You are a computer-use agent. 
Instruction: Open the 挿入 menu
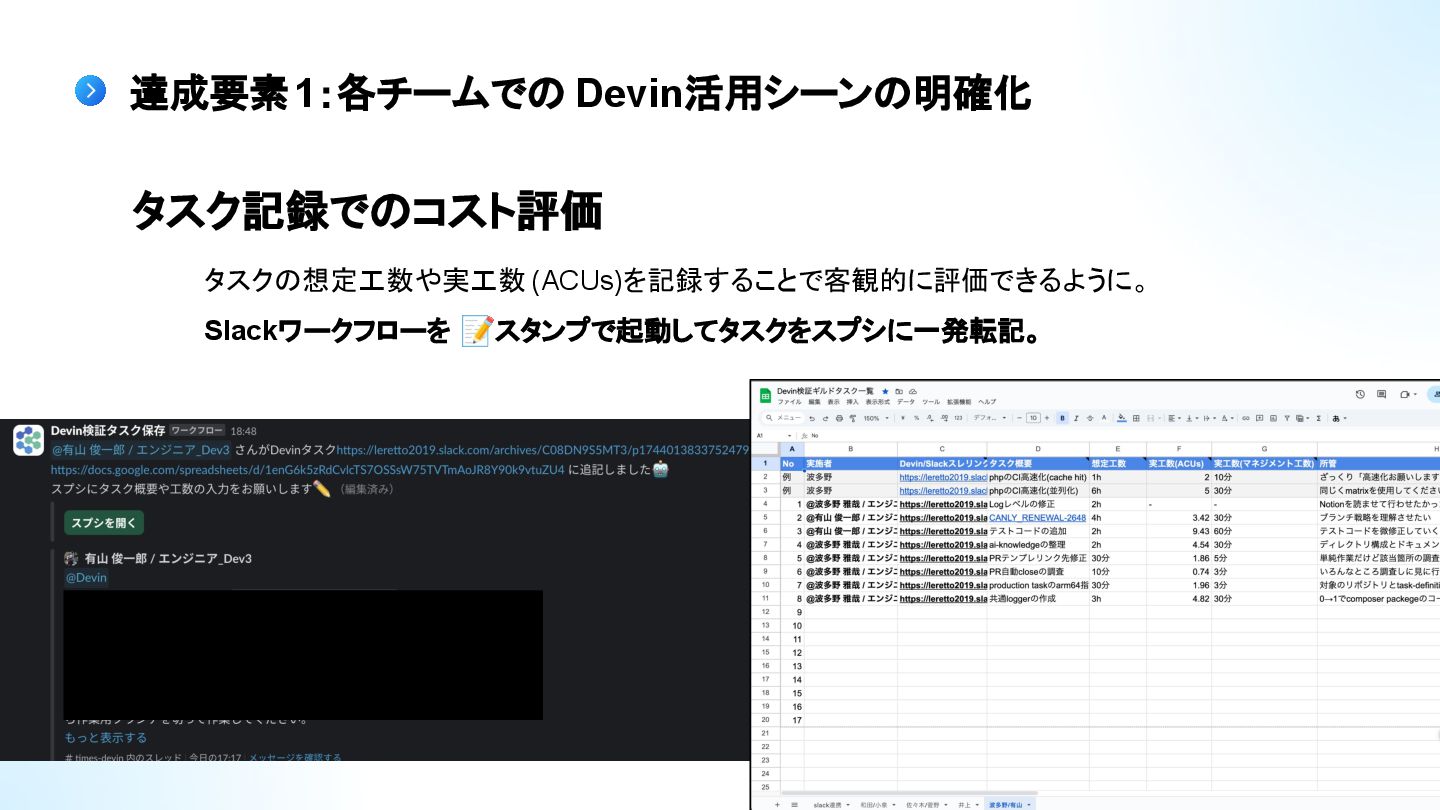(852, 402)
